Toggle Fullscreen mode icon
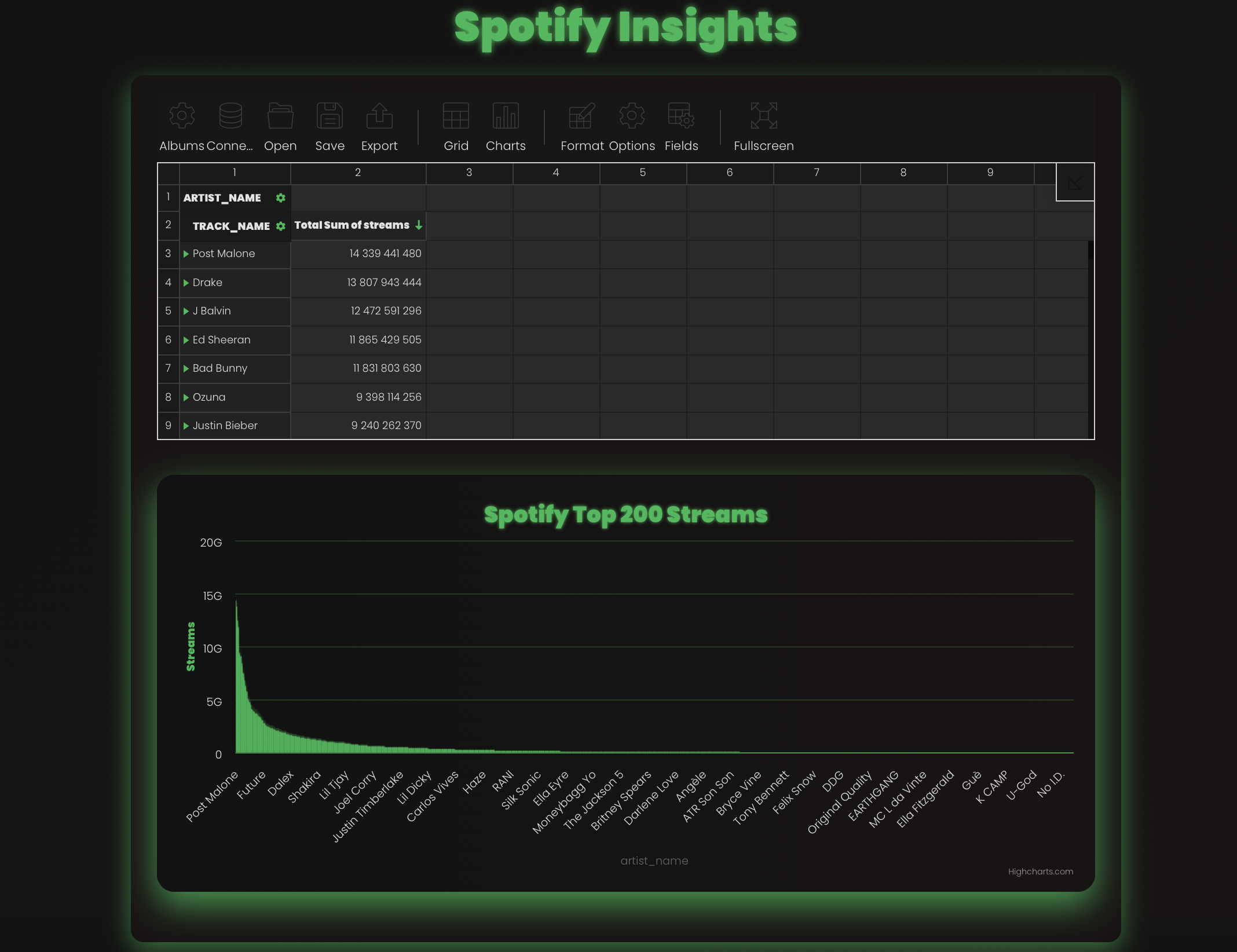 (x=764, y=116)
